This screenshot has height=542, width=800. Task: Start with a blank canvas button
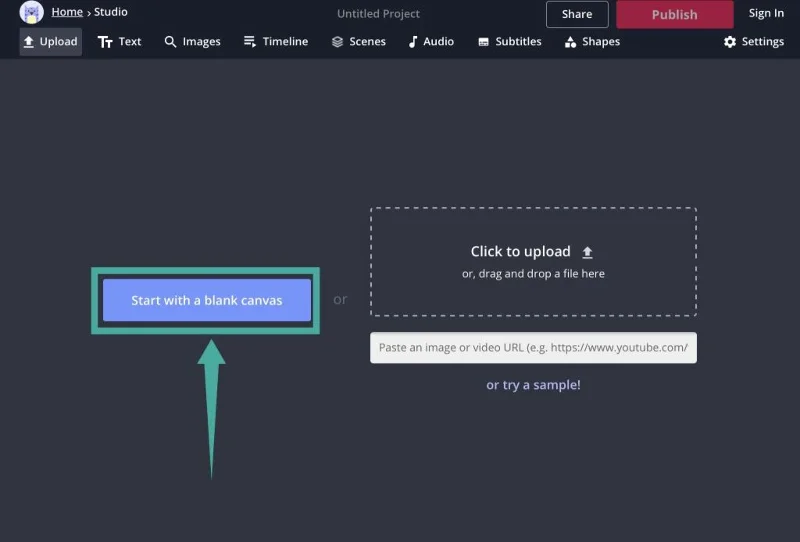[207, 300]
